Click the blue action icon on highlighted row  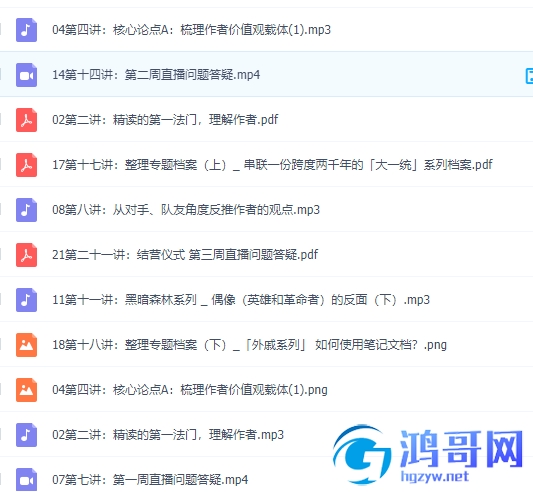[529, 75]
